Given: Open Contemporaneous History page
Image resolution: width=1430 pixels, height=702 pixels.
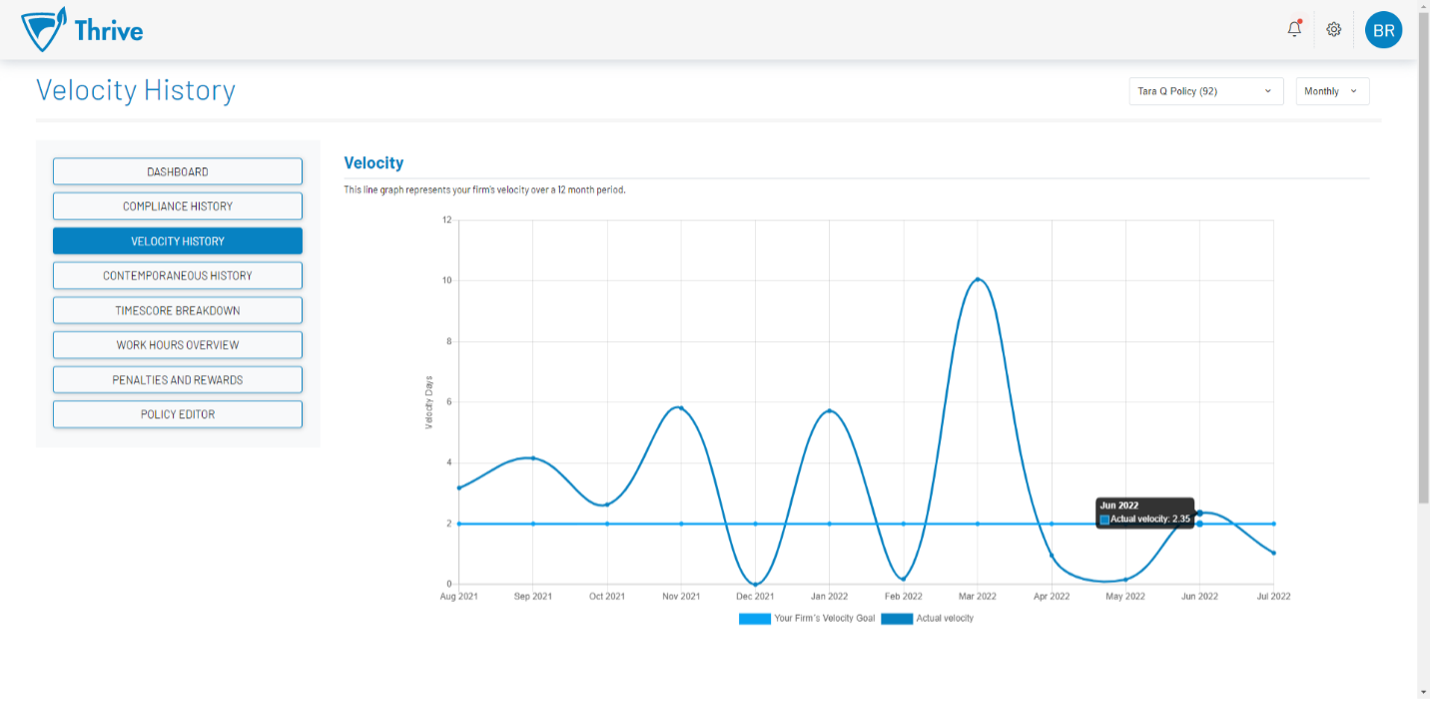Looking at the screenshot, I should (x=177, y=276).
